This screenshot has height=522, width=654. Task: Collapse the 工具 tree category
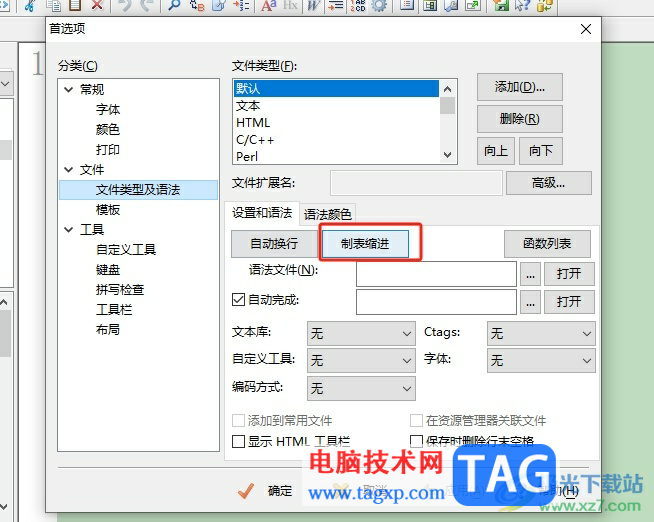tap(69, 229)
